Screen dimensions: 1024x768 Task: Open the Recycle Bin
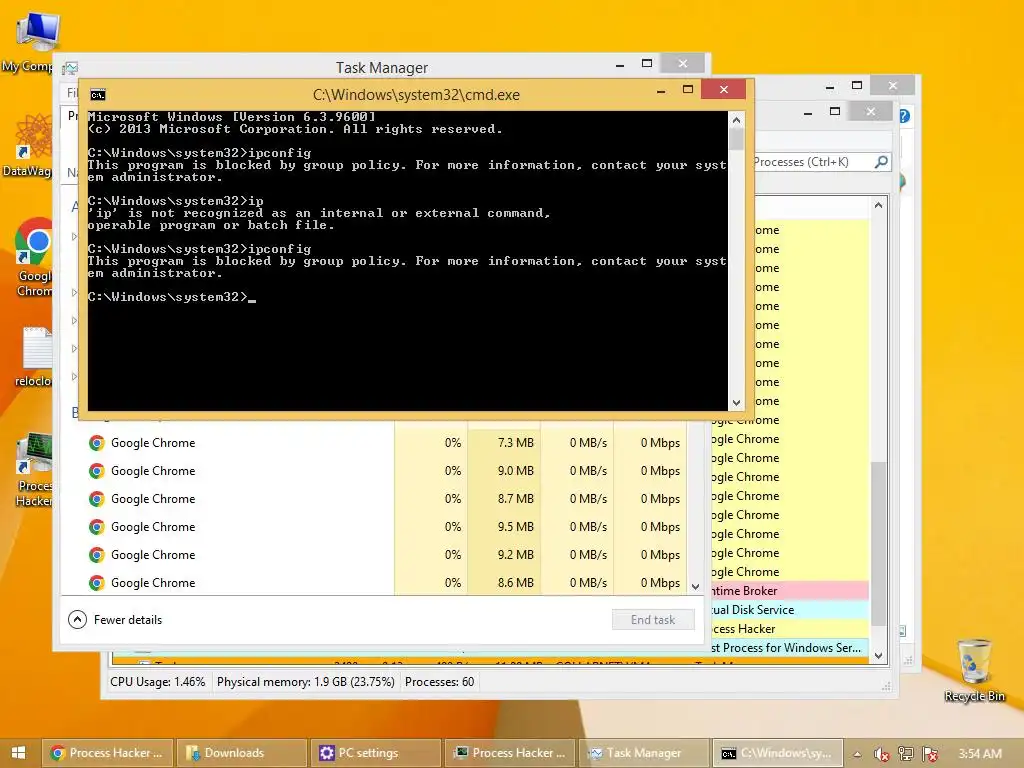point(974,670)
